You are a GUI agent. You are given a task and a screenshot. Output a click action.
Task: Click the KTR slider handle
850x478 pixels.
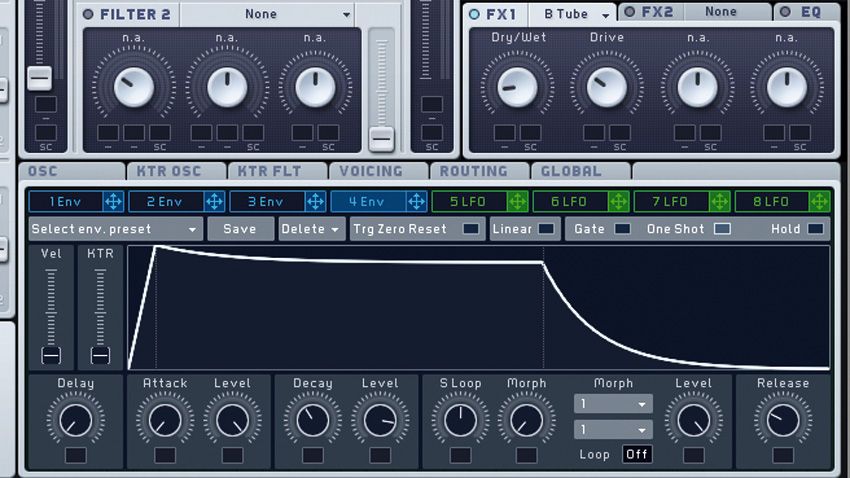100,356
